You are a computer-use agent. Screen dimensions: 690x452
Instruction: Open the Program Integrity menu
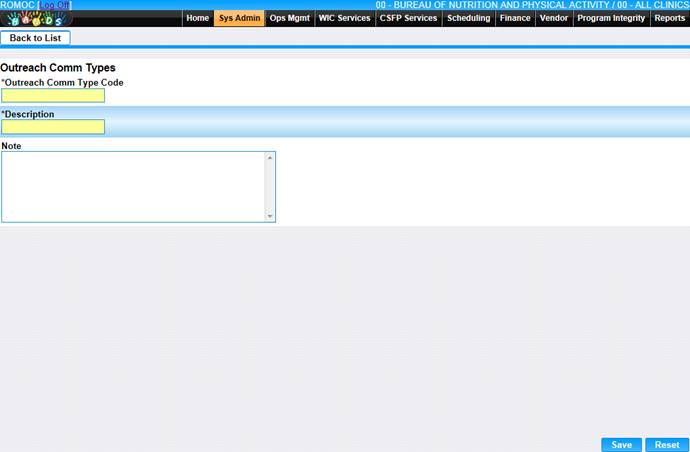[x=611, y=18]
